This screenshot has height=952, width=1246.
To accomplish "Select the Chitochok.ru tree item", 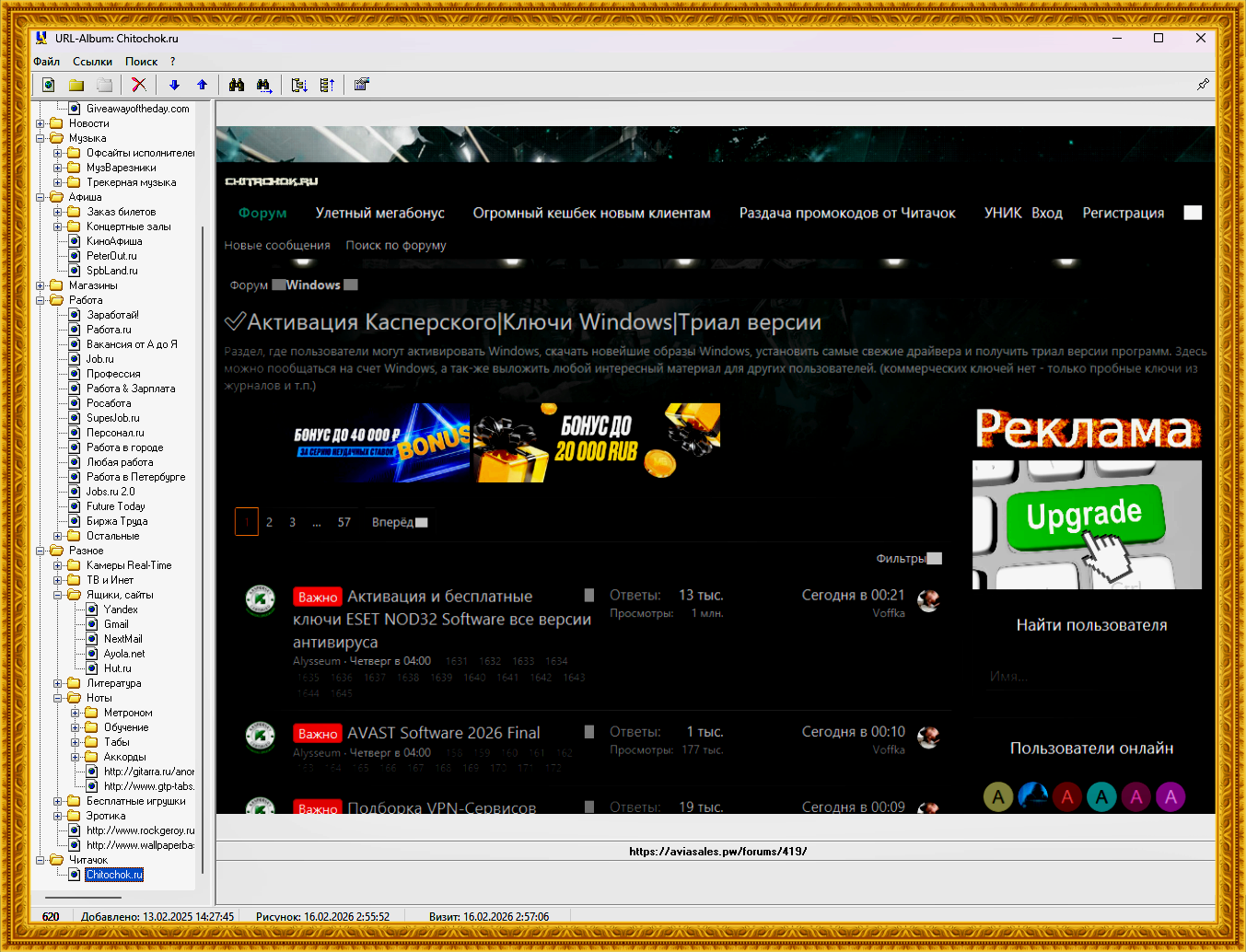I will pos(114,875).
